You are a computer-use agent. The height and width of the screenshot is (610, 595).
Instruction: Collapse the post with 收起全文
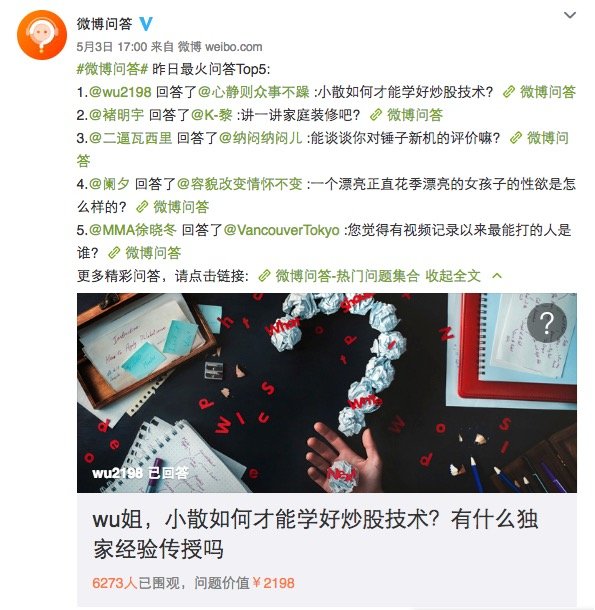[453, 276]
